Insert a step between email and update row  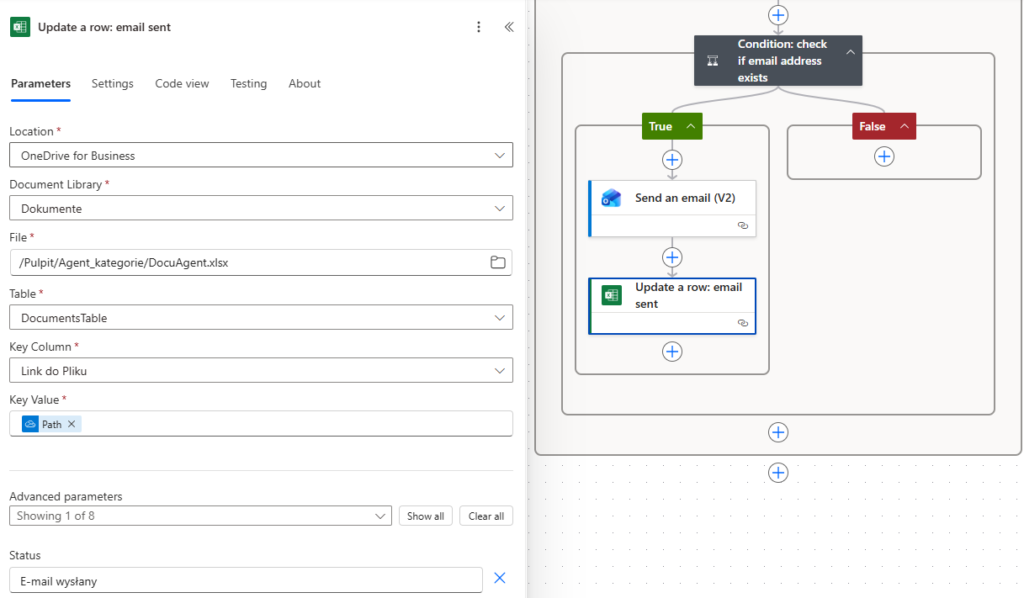672,257
